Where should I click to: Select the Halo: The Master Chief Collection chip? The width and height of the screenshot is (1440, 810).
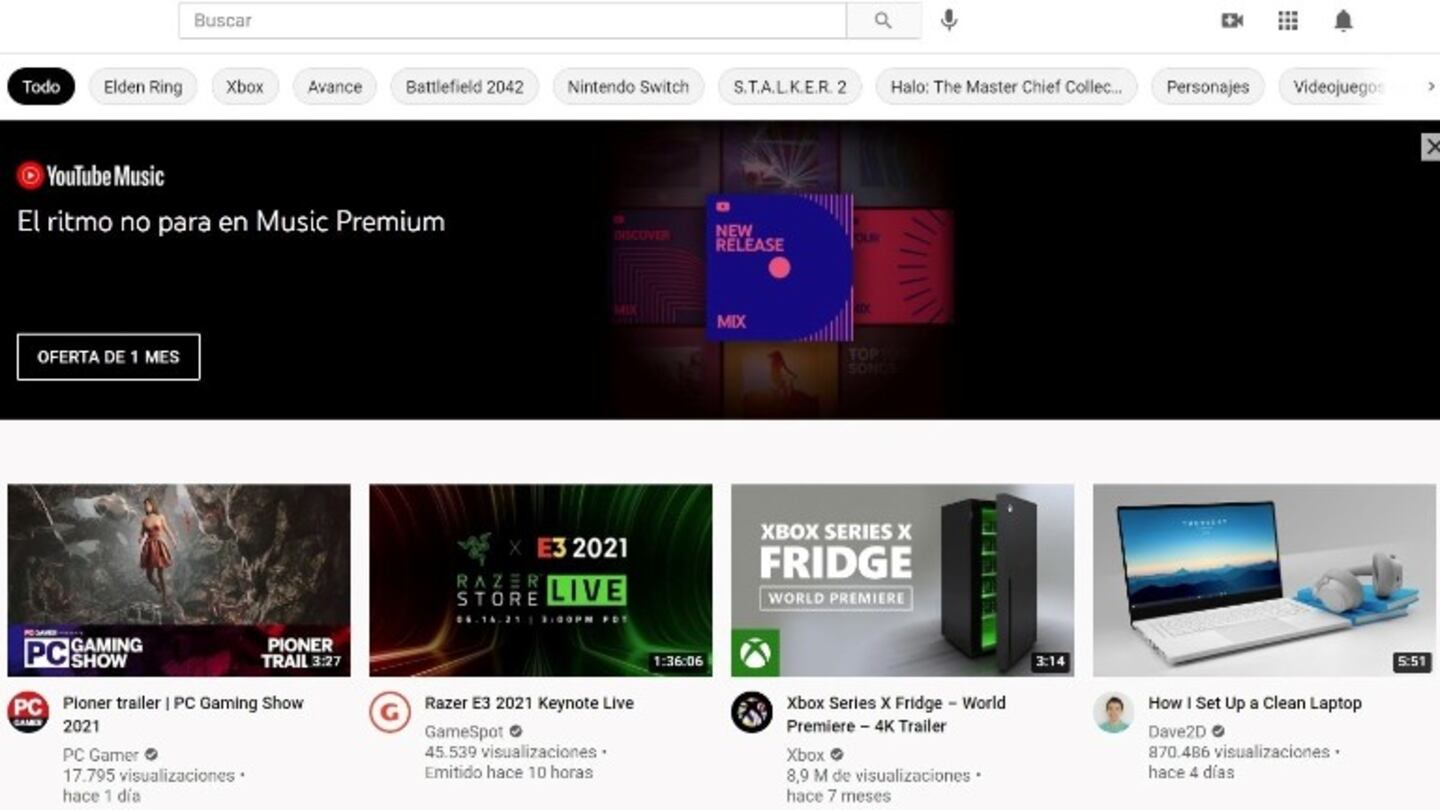pos(1007,87)
